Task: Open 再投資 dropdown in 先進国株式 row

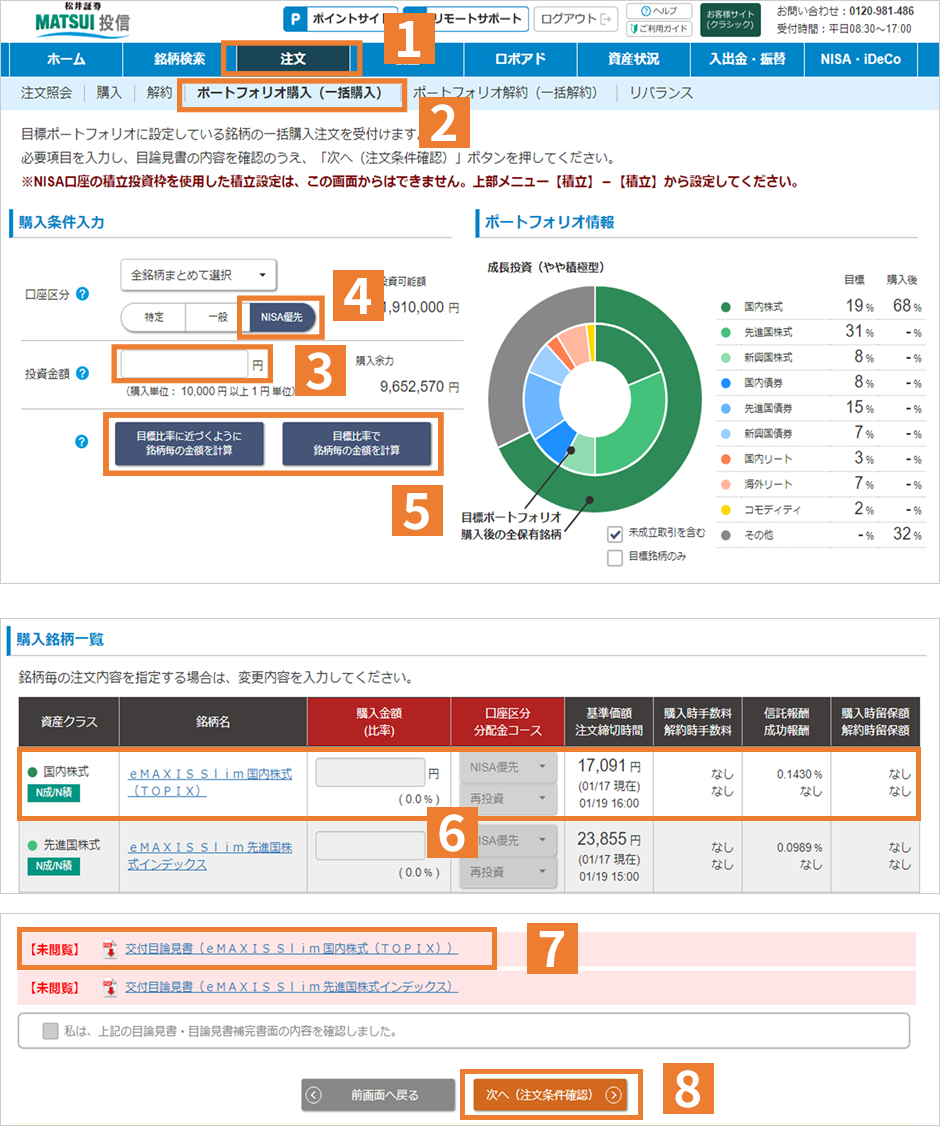Action: [x=508, y=872]
